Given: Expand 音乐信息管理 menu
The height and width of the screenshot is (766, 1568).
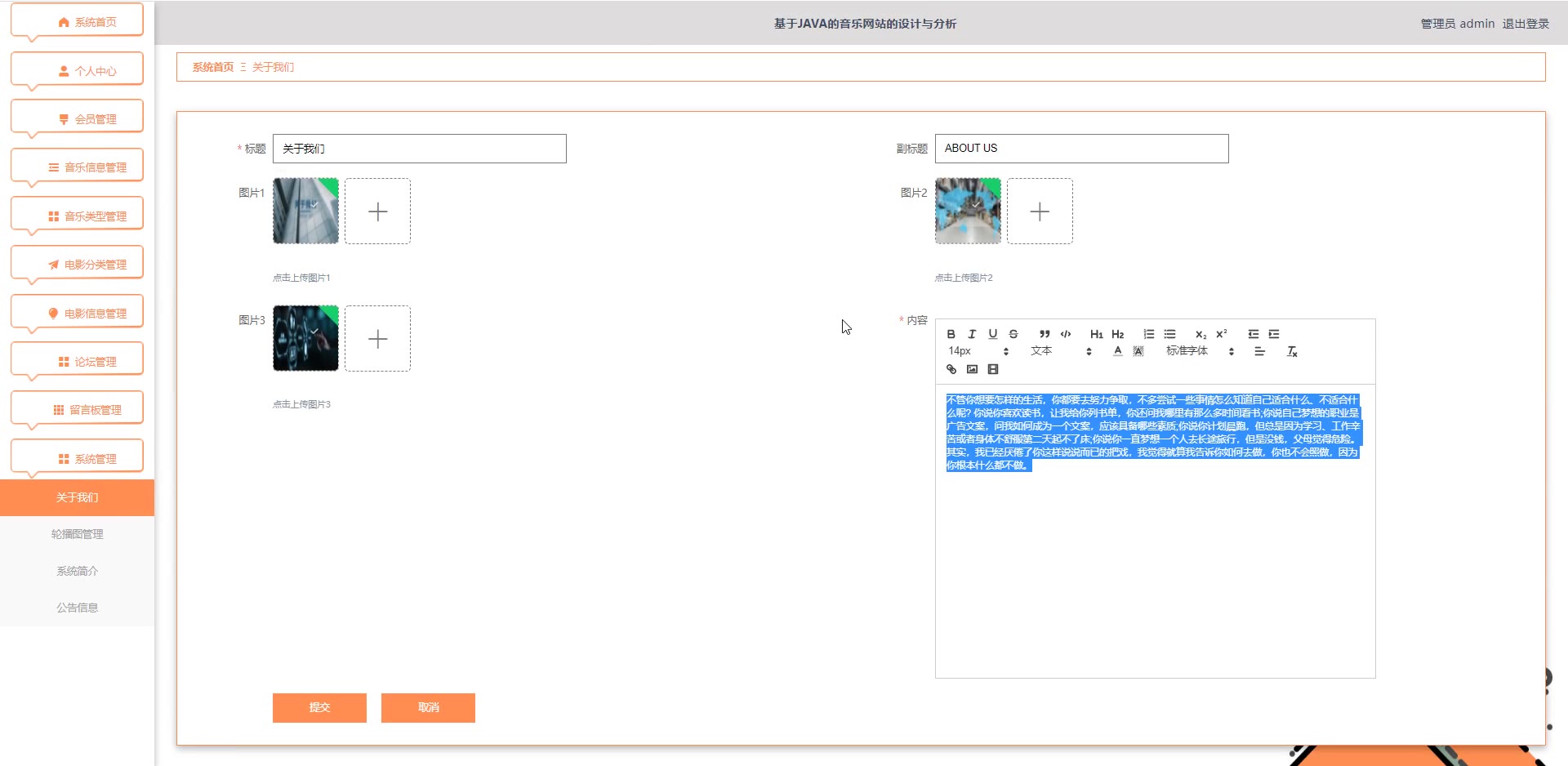Looking at the screenshot, I should pos(78,167).
